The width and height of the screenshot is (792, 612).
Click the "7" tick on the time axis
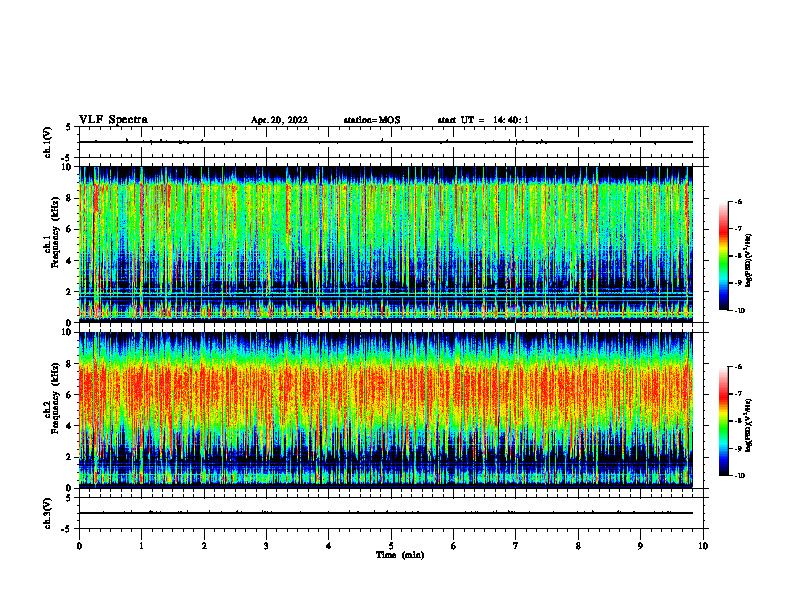point(516,546)
